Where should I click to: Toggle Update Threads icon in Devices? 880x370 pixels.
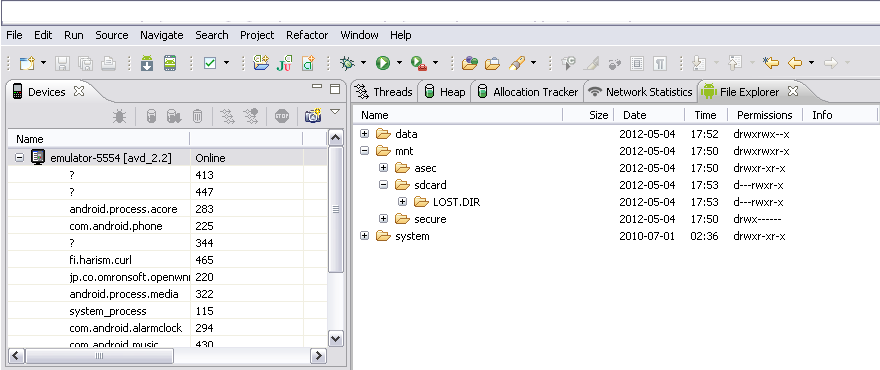point(227,116)
